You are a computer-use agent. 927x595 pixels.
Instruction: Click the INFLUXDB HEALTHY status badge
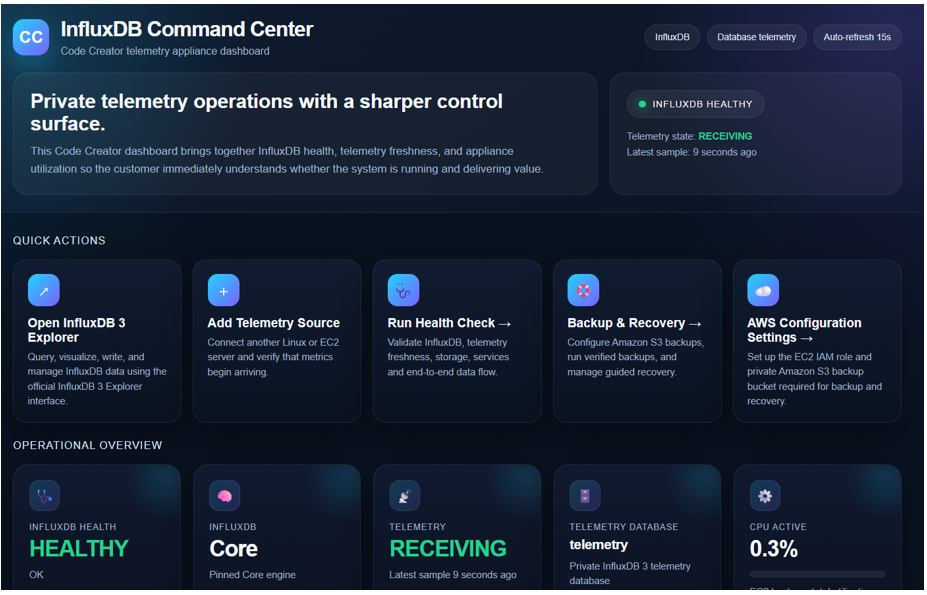pyautogui.click(x=695, y=104)
